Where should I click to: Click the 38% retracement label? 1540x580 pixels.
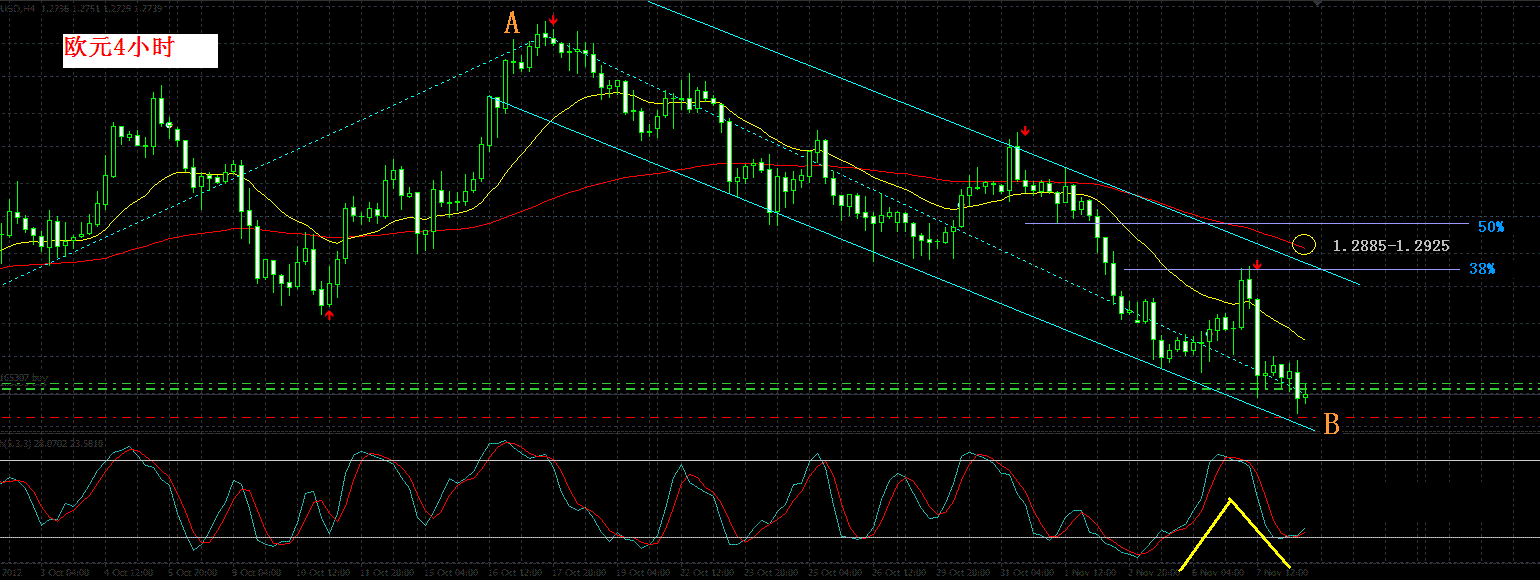(1482, 269)
